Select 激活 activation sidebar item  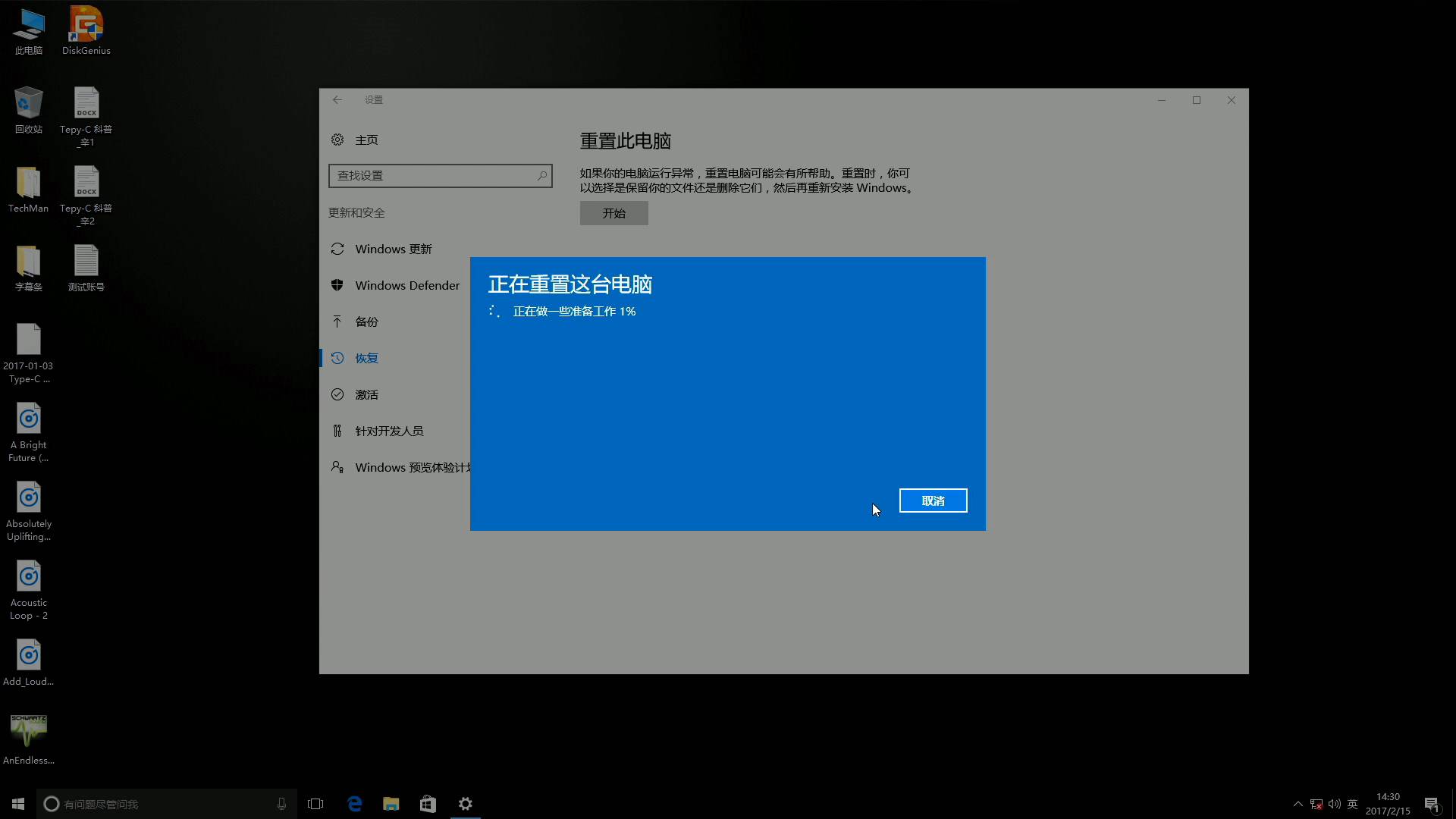pyautogui.click(x=366, y=394)
